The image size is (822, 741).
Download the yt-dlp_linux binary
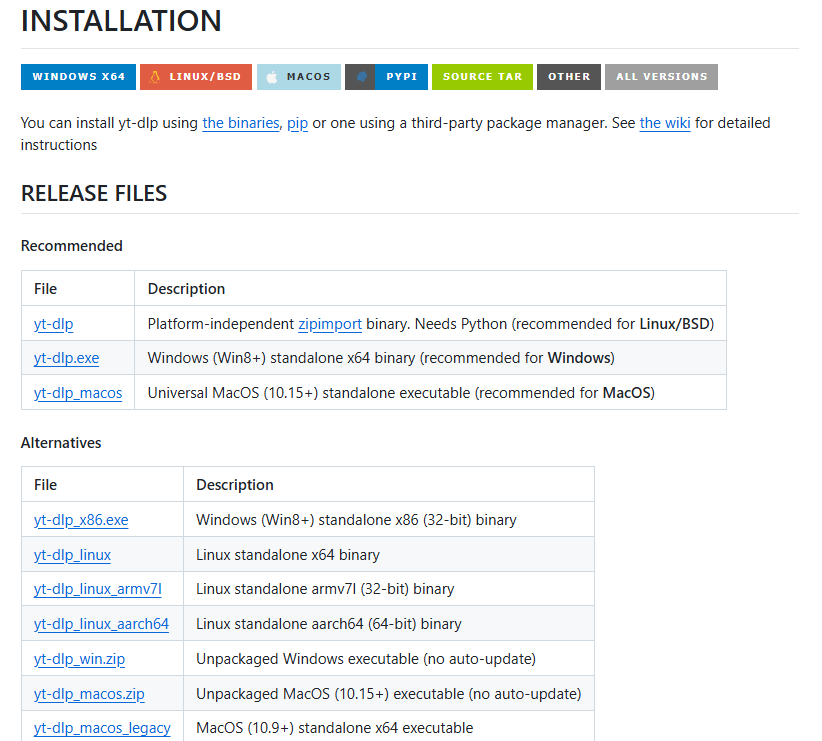click(x=72, y=555)
